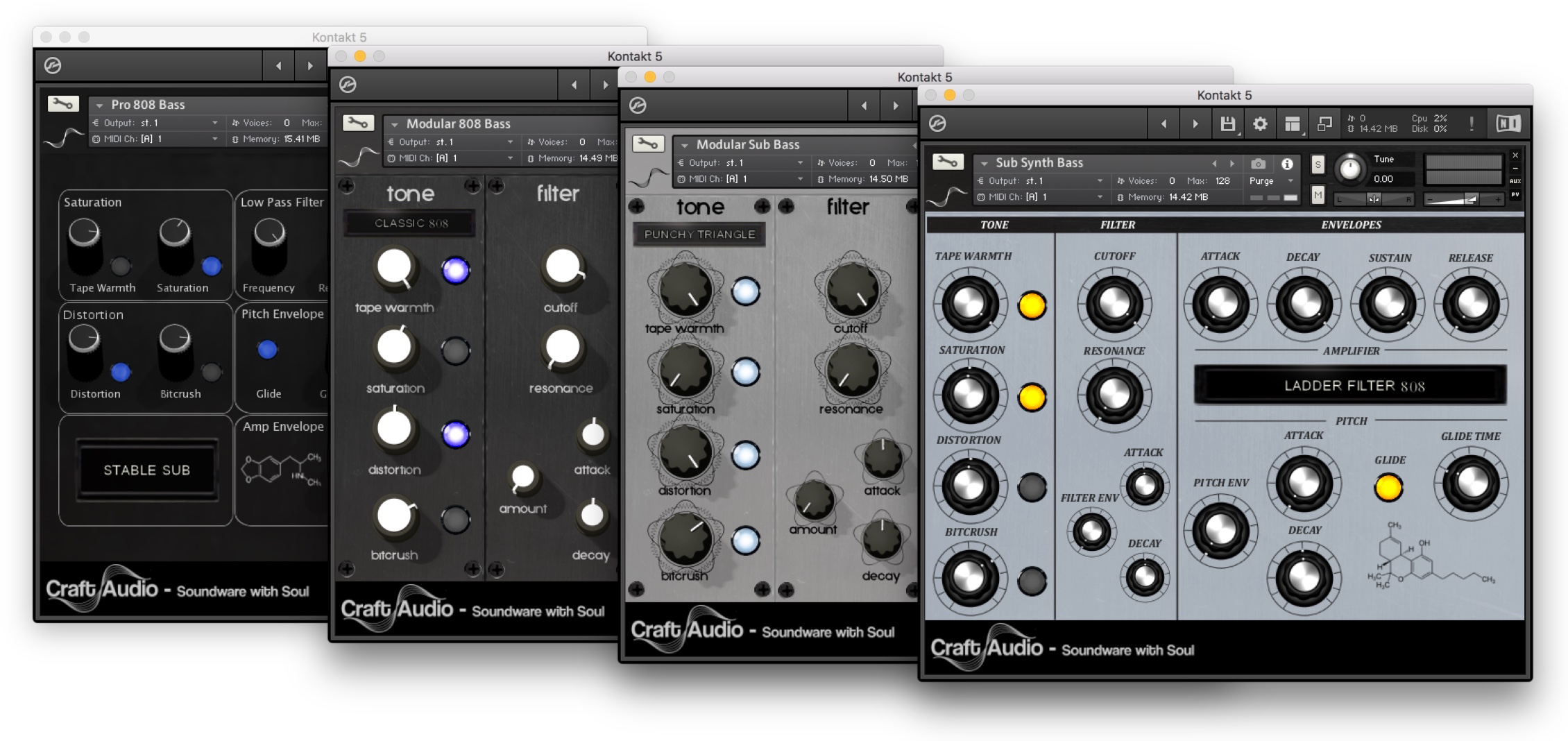The image size is (1568, 741).
Task: Click the Glide Time knob in Sub Synth Bass
Action: (x=1470, y=483)
